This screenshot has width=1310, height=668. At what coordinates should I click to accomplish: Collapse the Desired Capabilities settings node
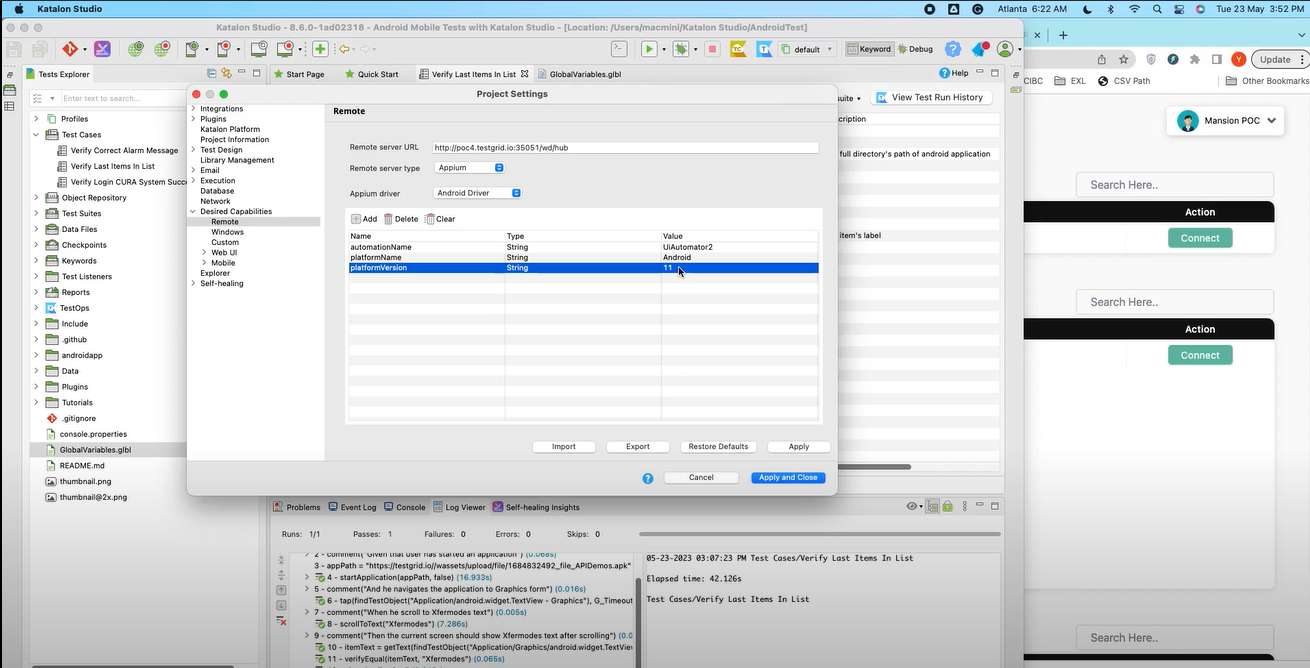(193, 212)
